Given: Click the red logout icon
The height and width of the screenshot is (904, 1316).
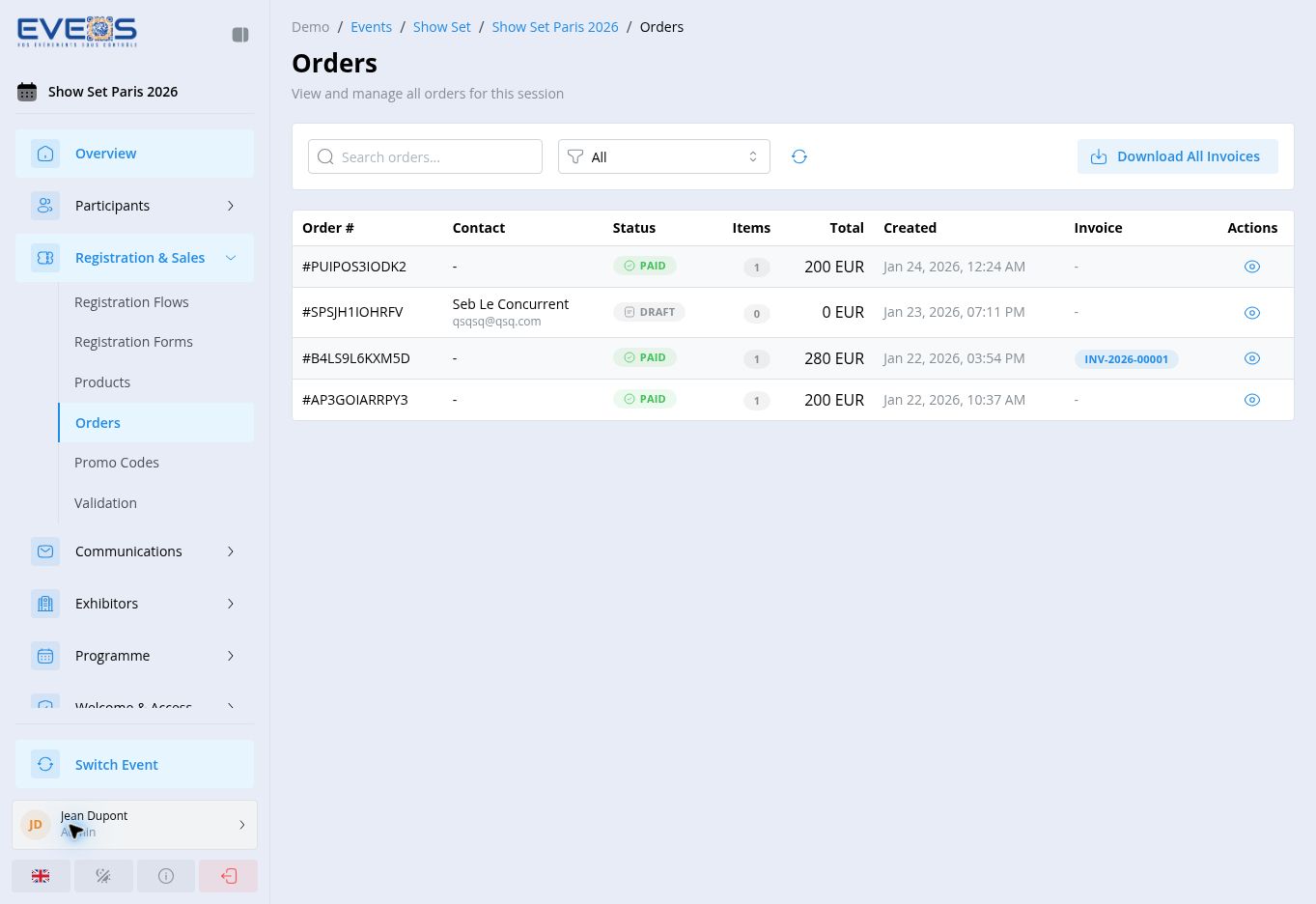Looking at the screenshot, I should tap(229, 876).
